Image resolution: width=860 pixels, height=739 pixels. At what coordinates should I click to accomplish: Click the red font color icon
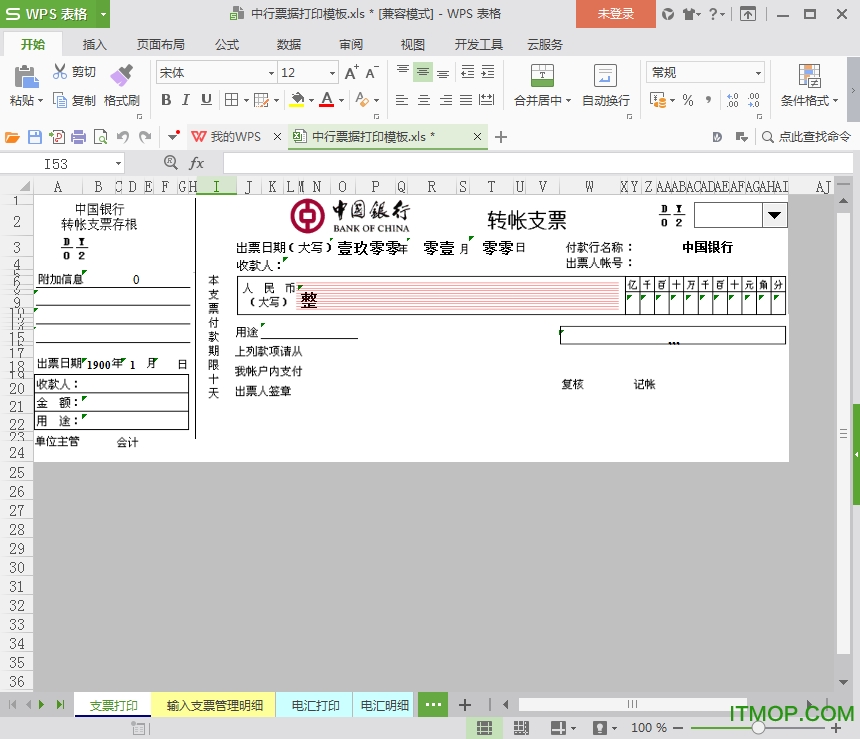[x=327, y=100]
